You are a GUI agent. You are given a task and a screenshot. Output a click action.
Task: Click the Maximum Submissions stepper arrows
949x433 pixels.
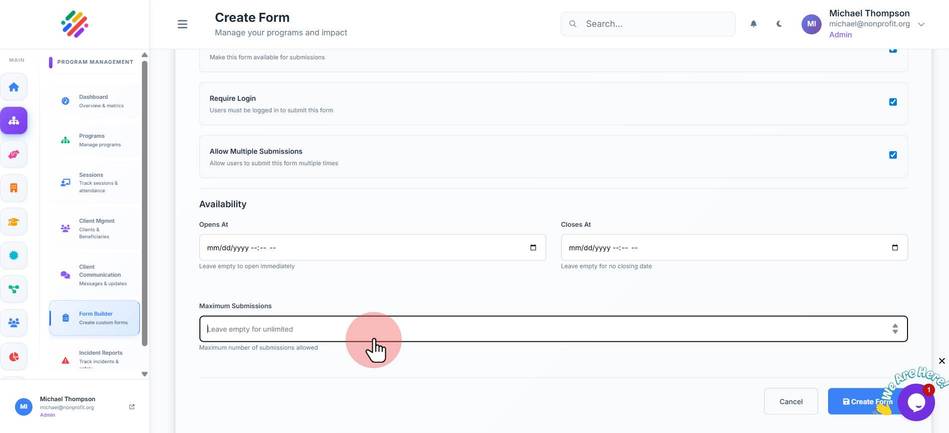click(895, 329)
